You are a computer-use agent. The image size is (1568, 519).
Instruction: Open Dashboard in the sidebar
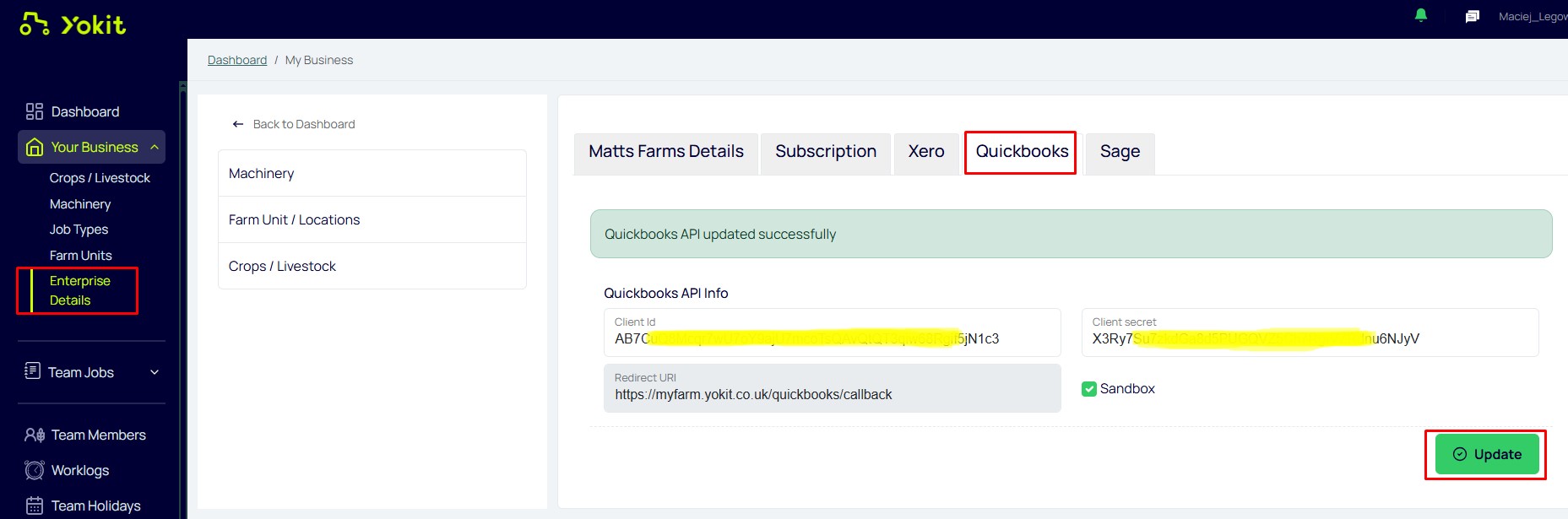point(85,111)
